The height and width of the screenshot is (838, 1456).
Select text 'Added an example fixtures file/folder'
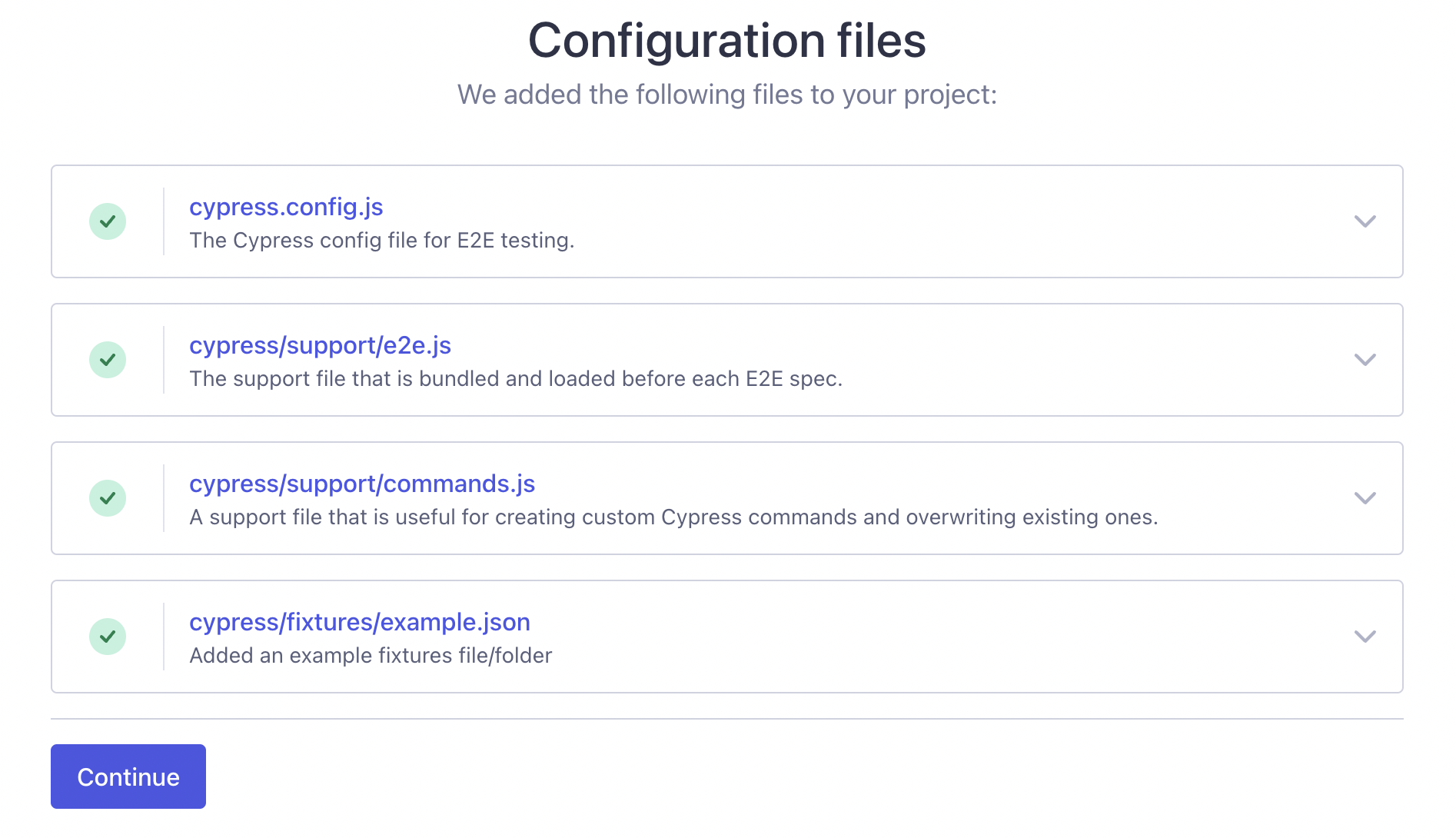(371, 656)
